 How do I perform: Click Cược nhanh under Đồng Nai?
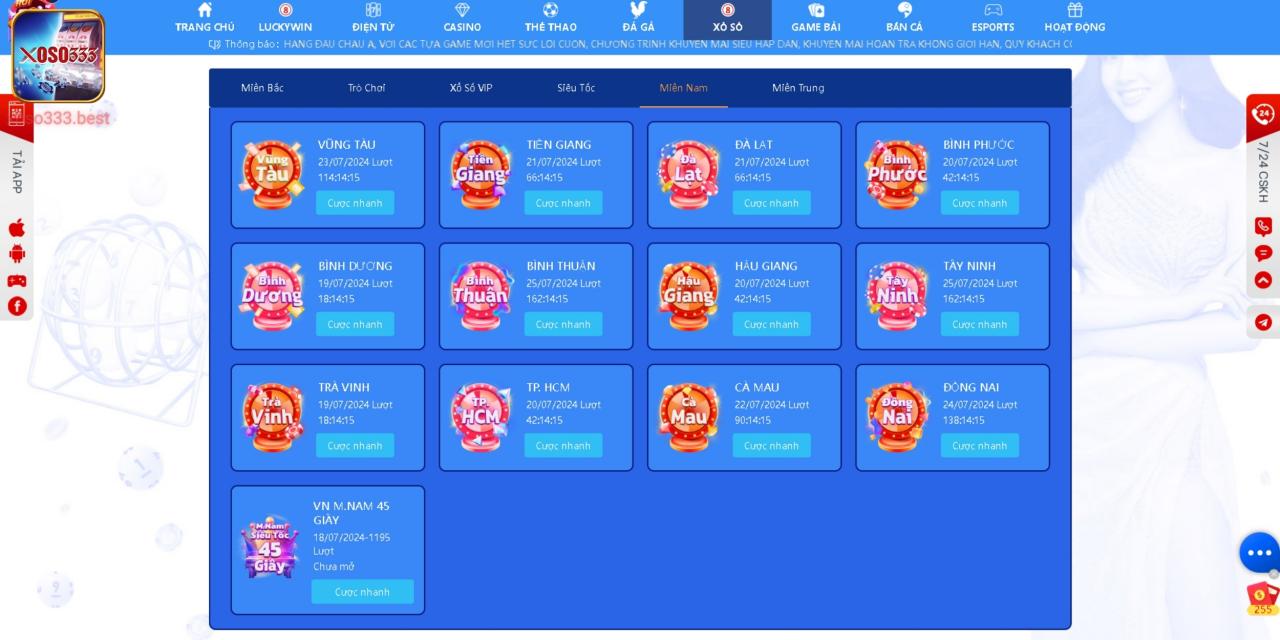[x=979, y=445]
